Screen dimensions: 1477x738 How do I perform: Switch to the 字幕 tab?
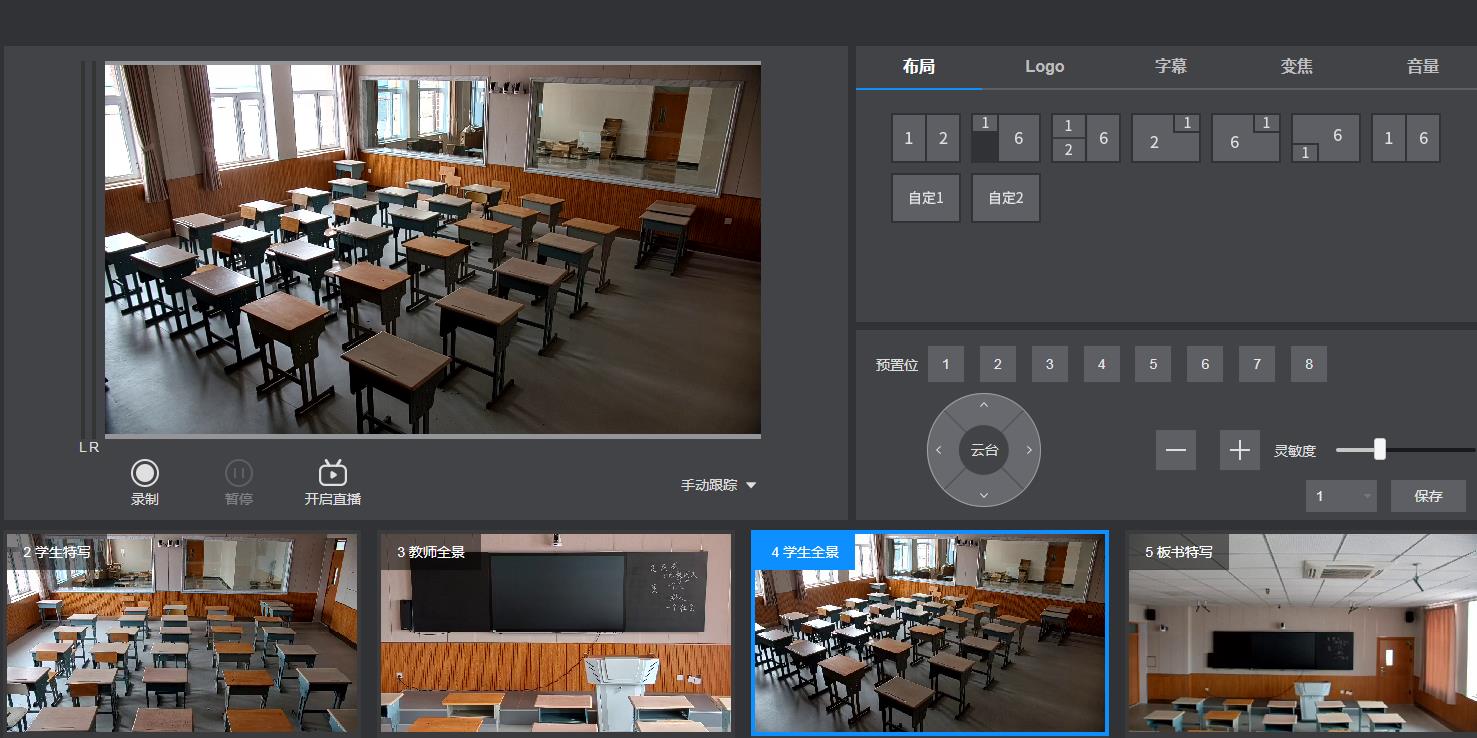coord(1171,67)
